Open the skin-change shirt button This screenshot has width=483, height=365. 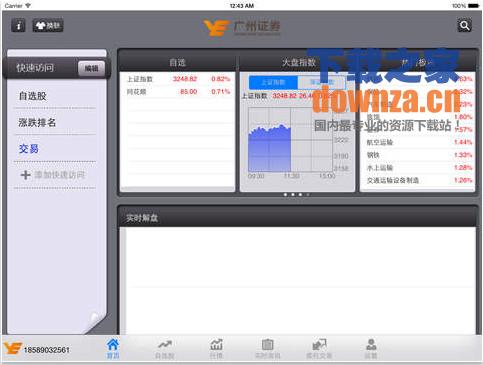48,26
